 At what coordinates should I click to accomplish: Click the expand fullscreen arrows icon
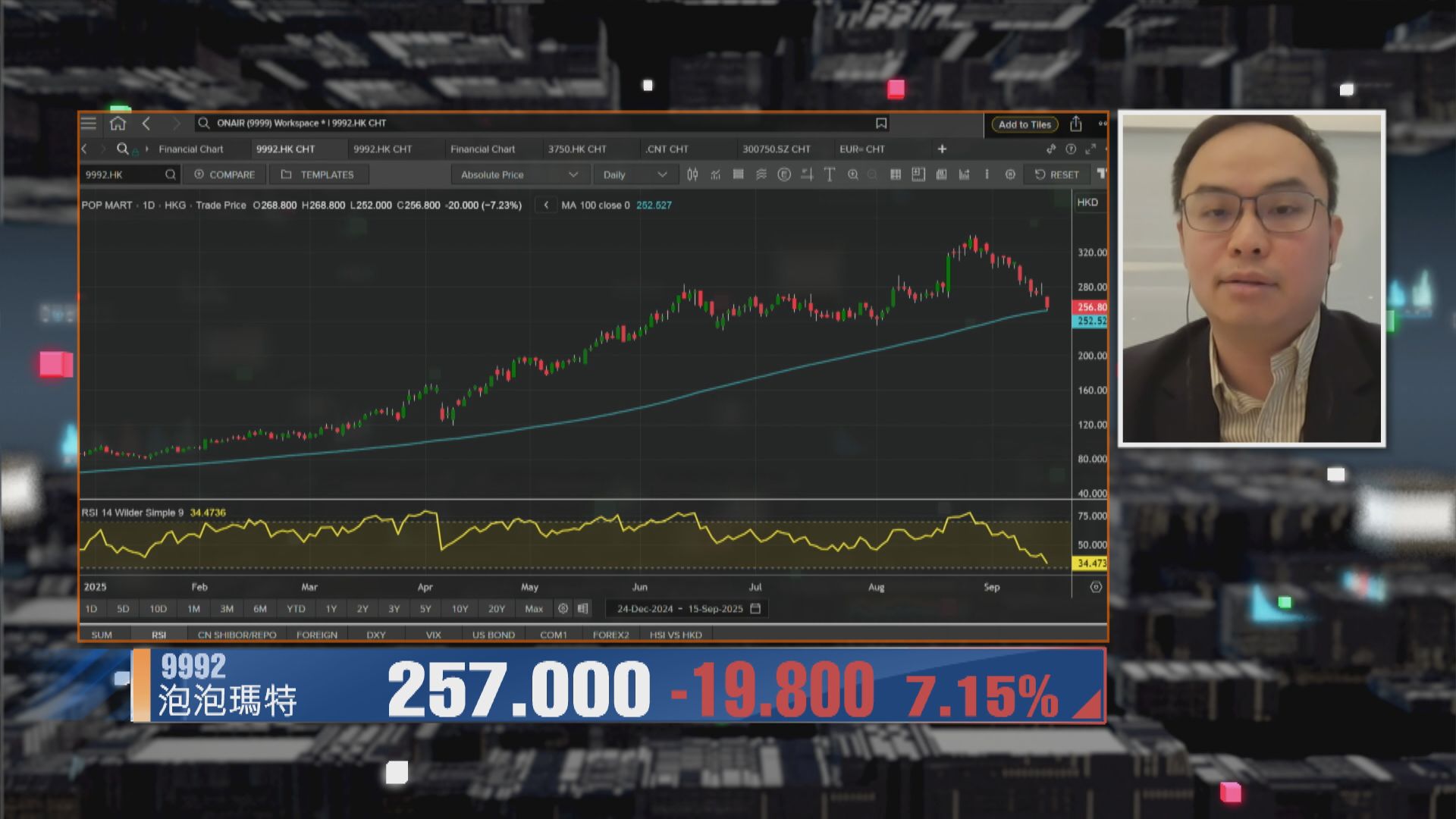click(x=1090, y=149)
